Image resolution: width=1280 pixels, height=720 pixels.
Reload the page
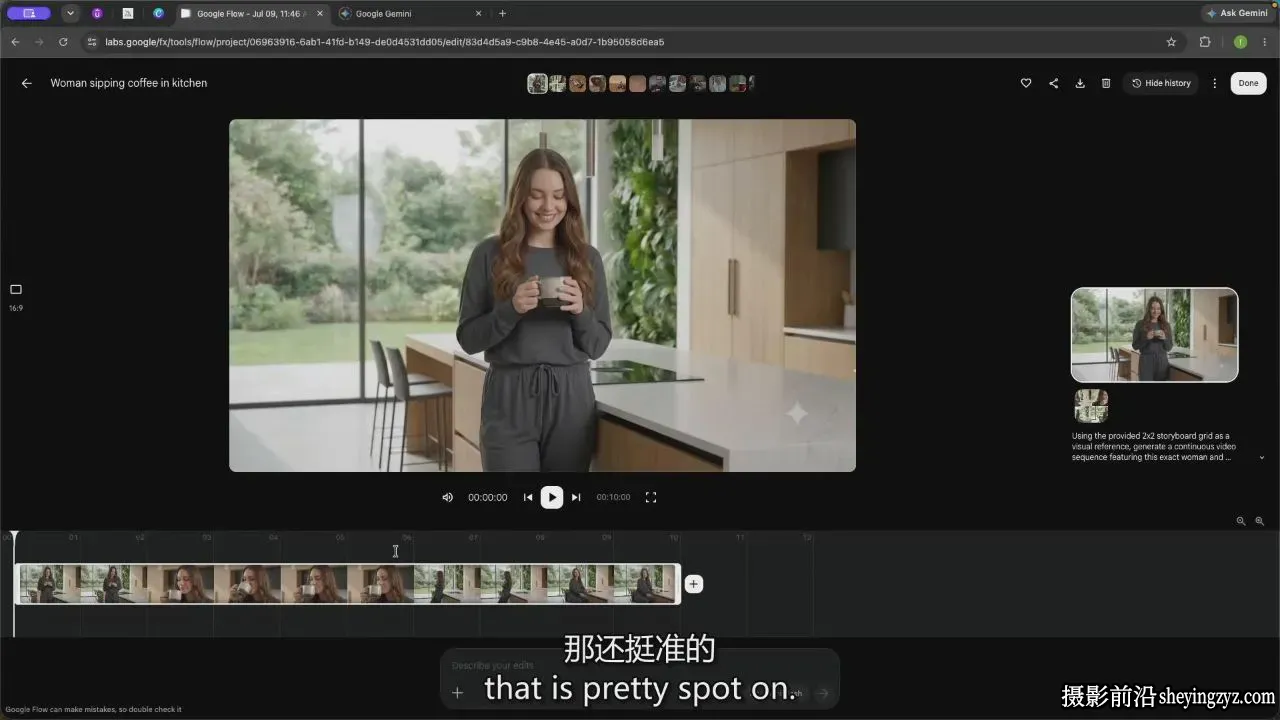[63, 42]
